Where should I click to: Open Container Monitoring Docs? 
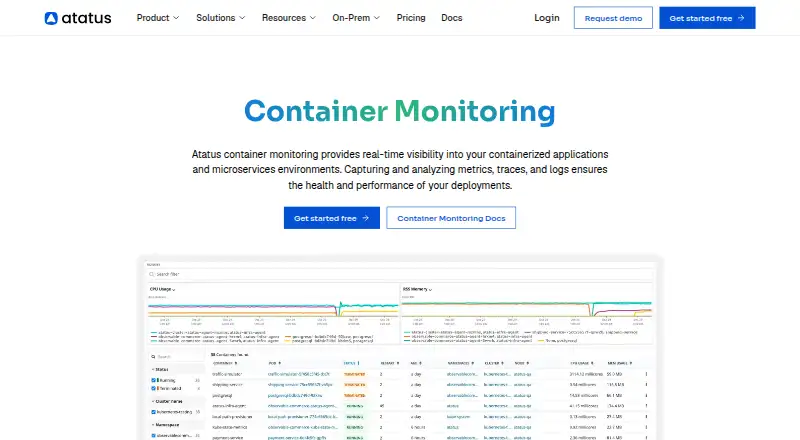click(x=451, y=218)
